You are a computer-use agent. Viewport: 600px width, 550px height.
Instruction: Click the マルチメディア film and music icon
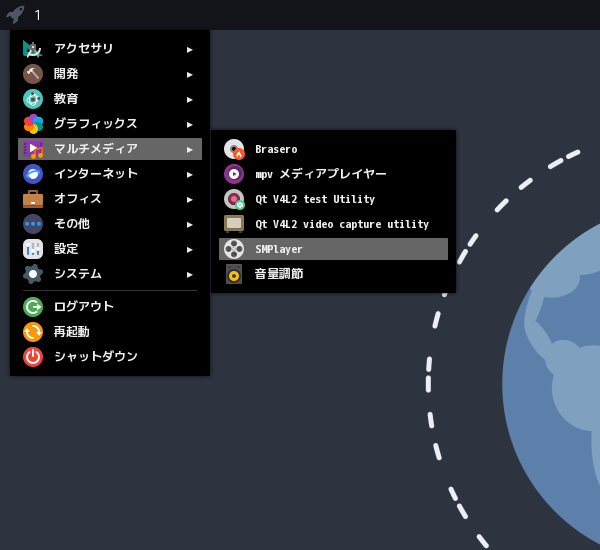point(33,149)
